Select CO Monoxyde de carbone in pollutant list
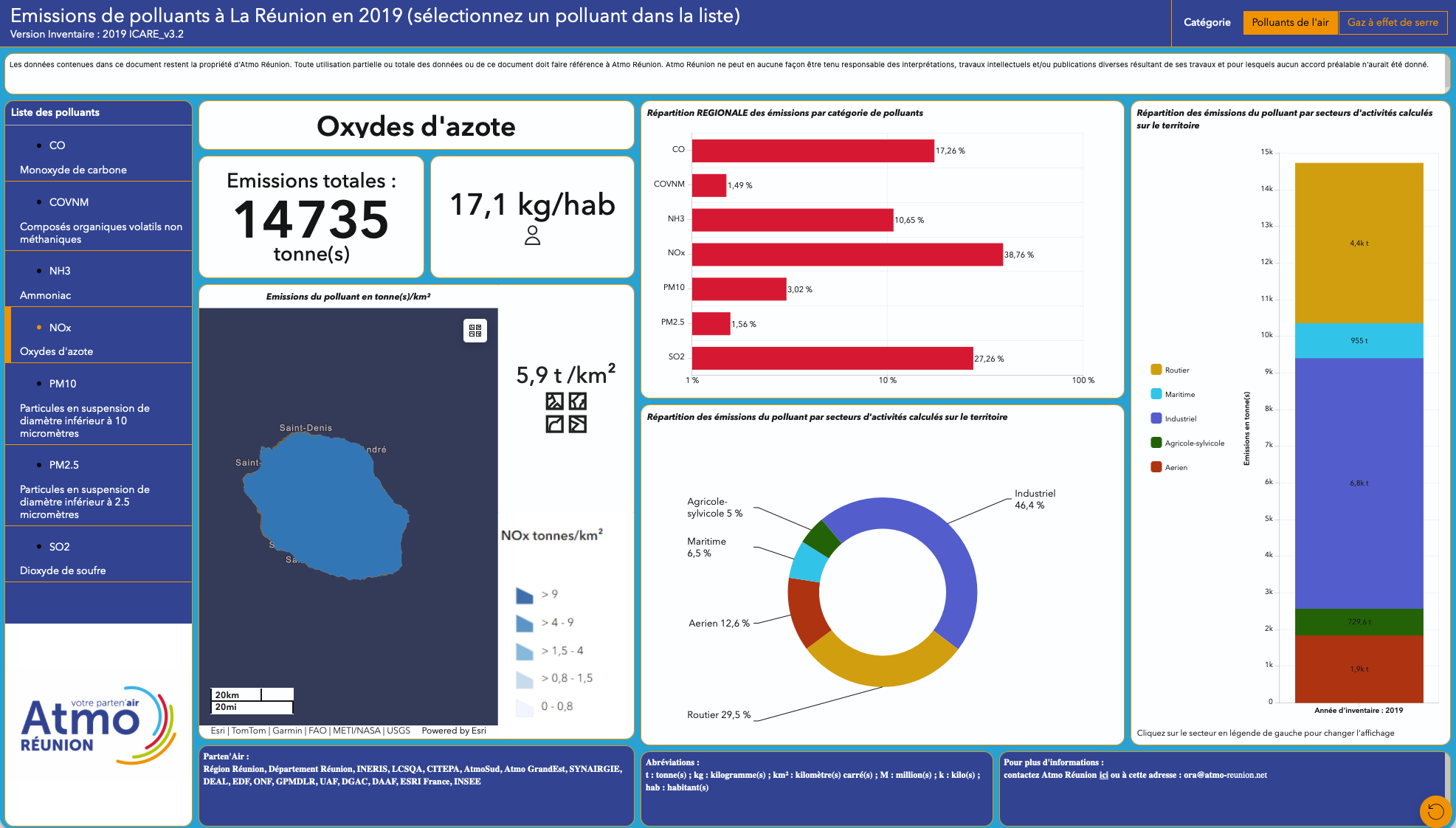The width and height of the screenshot is (1456, 828). point(98,153)
